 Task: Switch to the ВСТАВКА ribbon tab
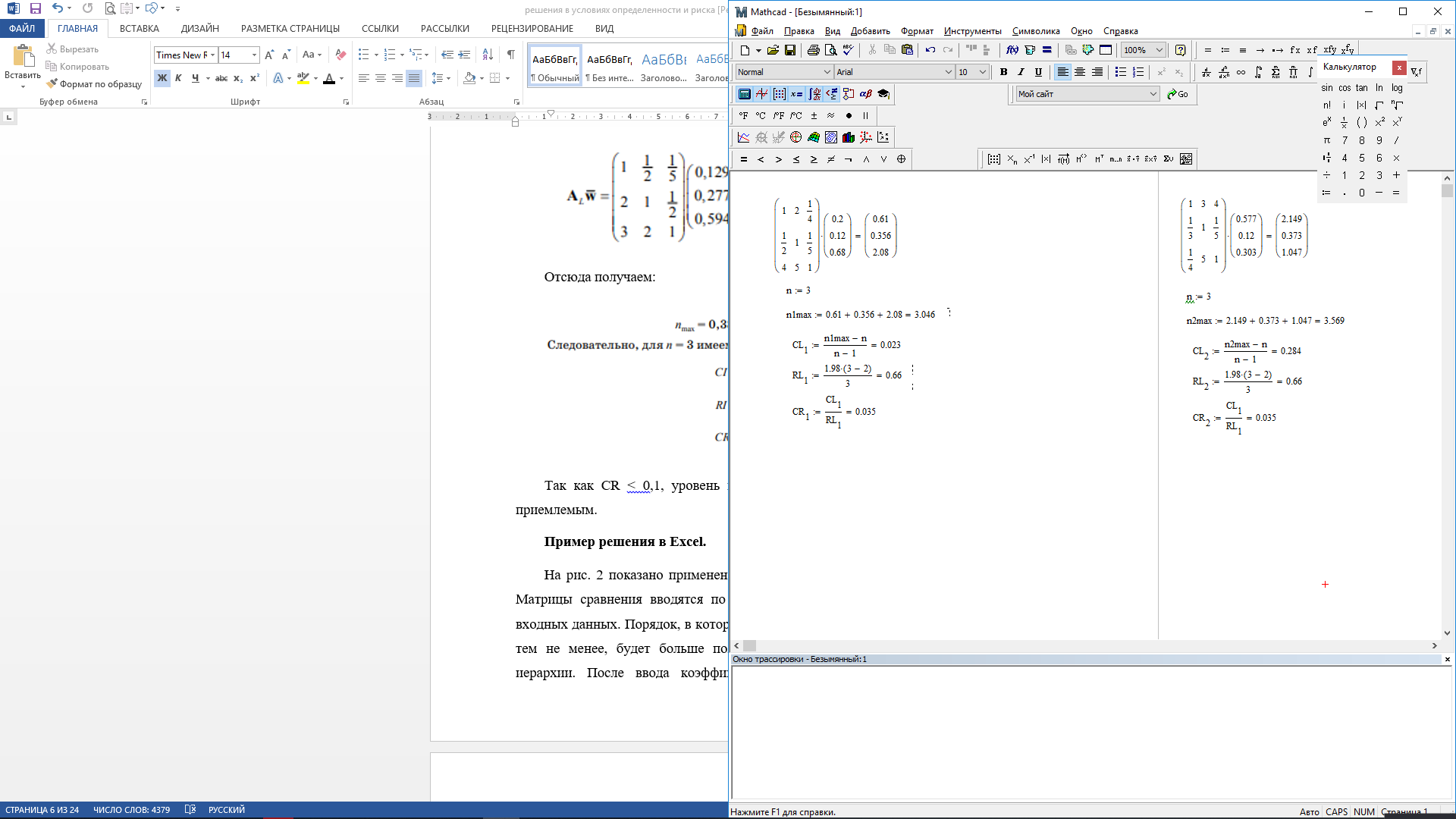[x=139, y=28]
